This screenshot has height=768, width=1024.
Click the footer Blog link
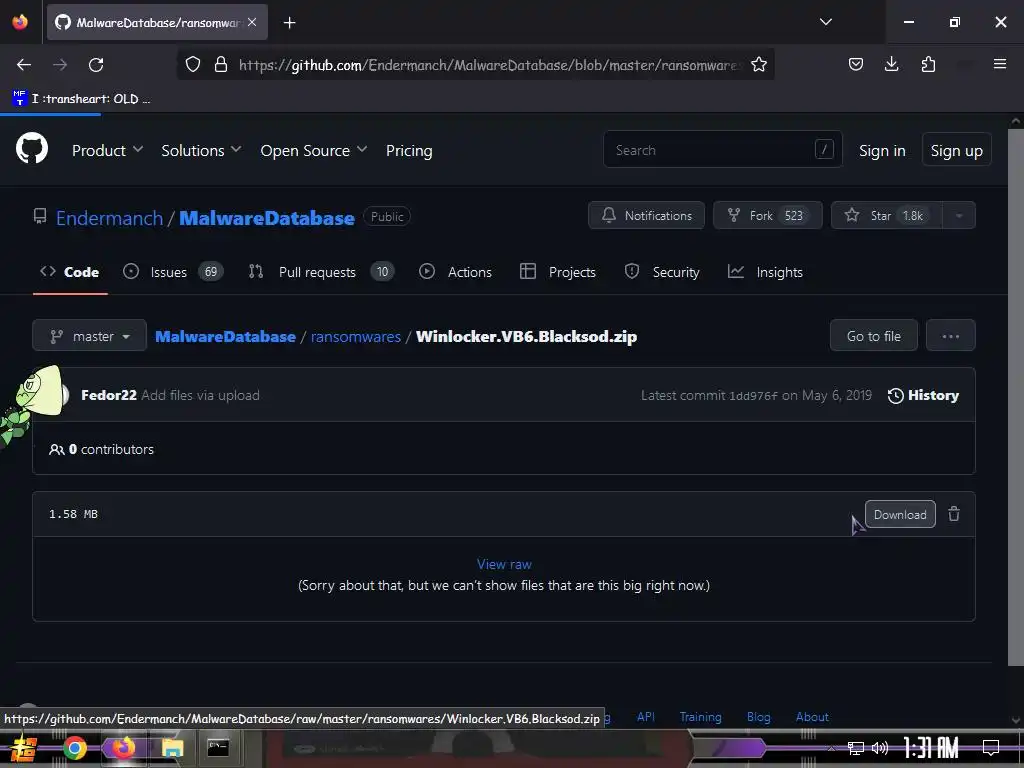pyautogui.click(x=758, y=716)
